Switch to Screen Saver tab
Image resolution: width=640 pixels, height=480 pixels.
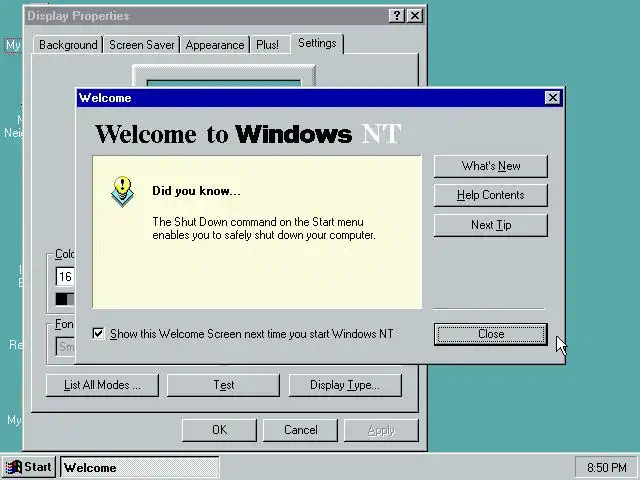(141, 45)
